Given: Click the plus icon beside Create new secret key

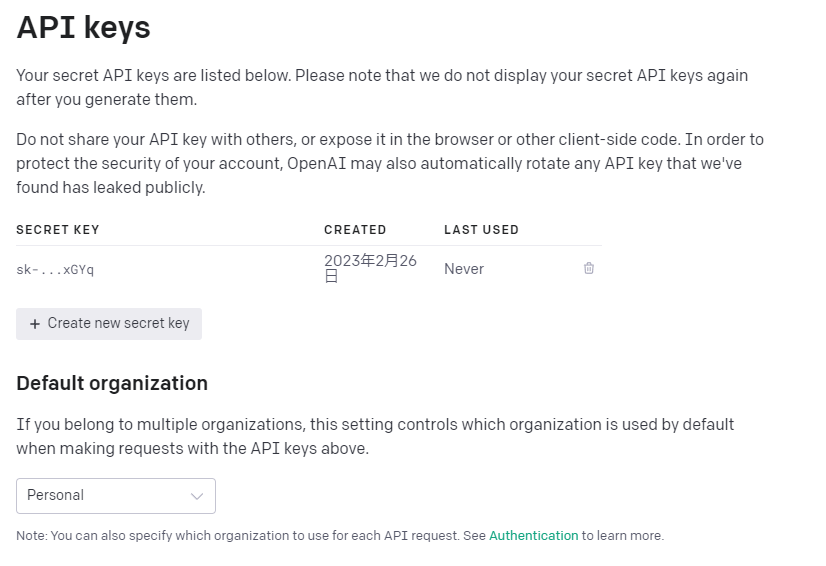Looking at the screenshot, I should [x=35, y=324].
